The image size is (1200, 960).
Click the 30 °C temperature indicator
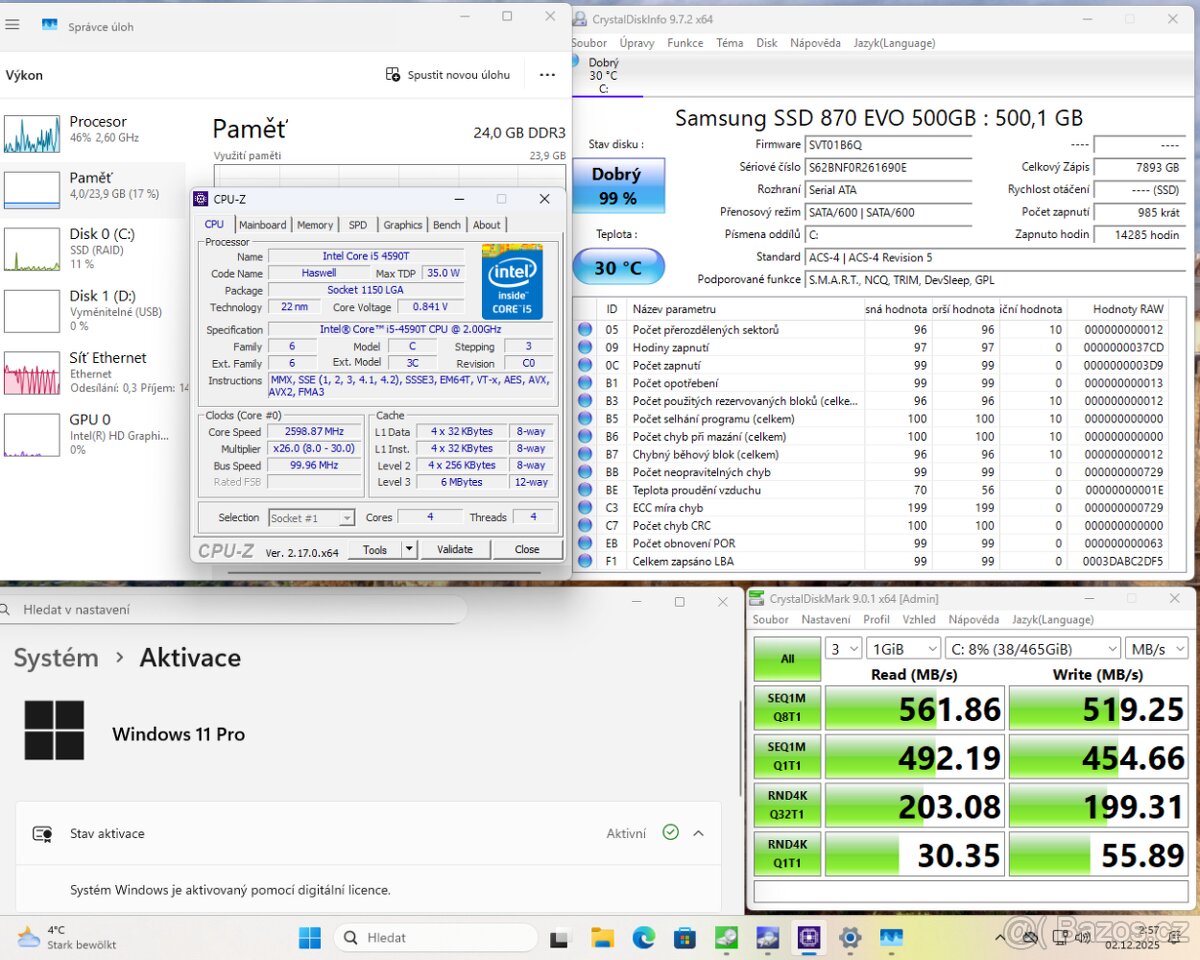[x=617, y=267]
